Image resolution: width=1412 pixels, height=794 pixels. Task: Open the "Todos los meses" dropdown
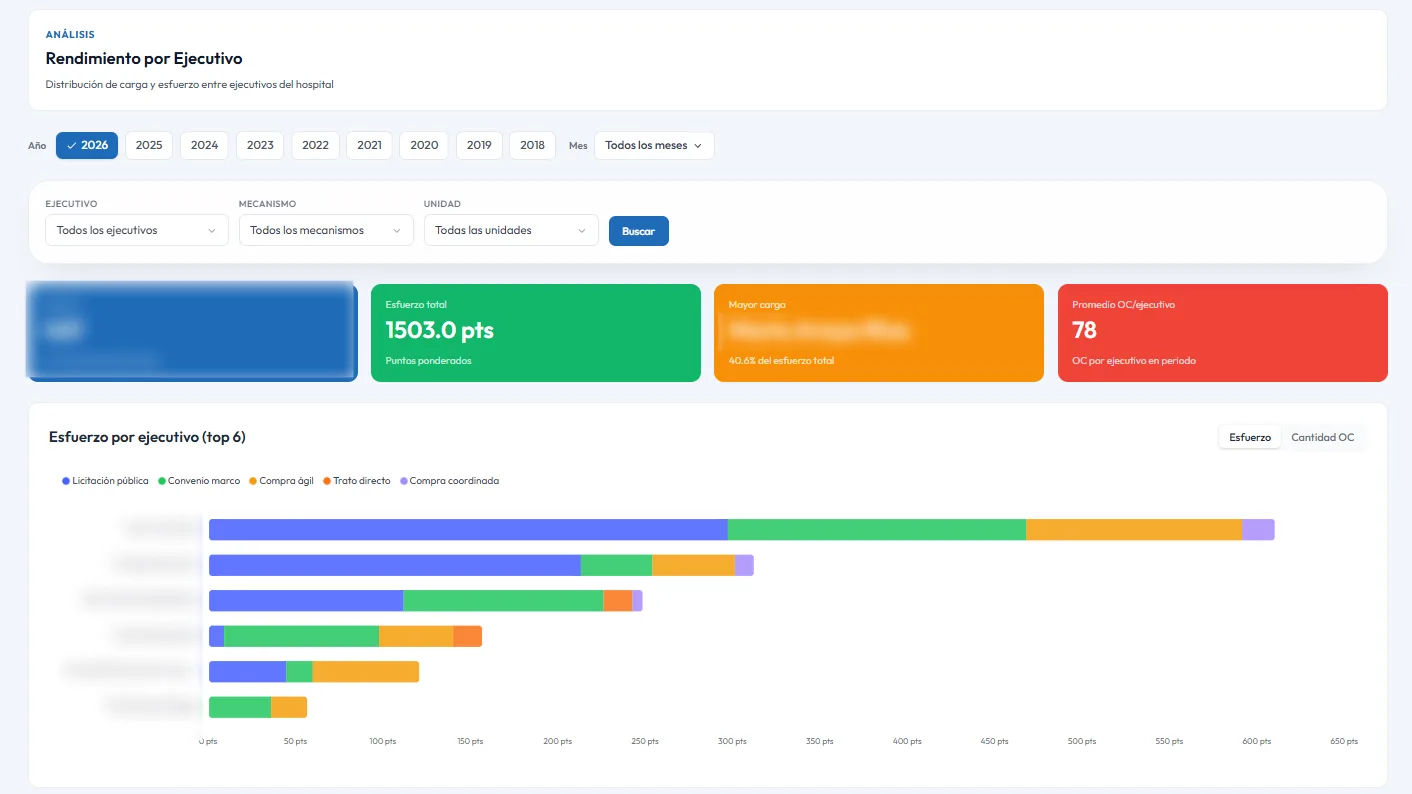[653, 145]
